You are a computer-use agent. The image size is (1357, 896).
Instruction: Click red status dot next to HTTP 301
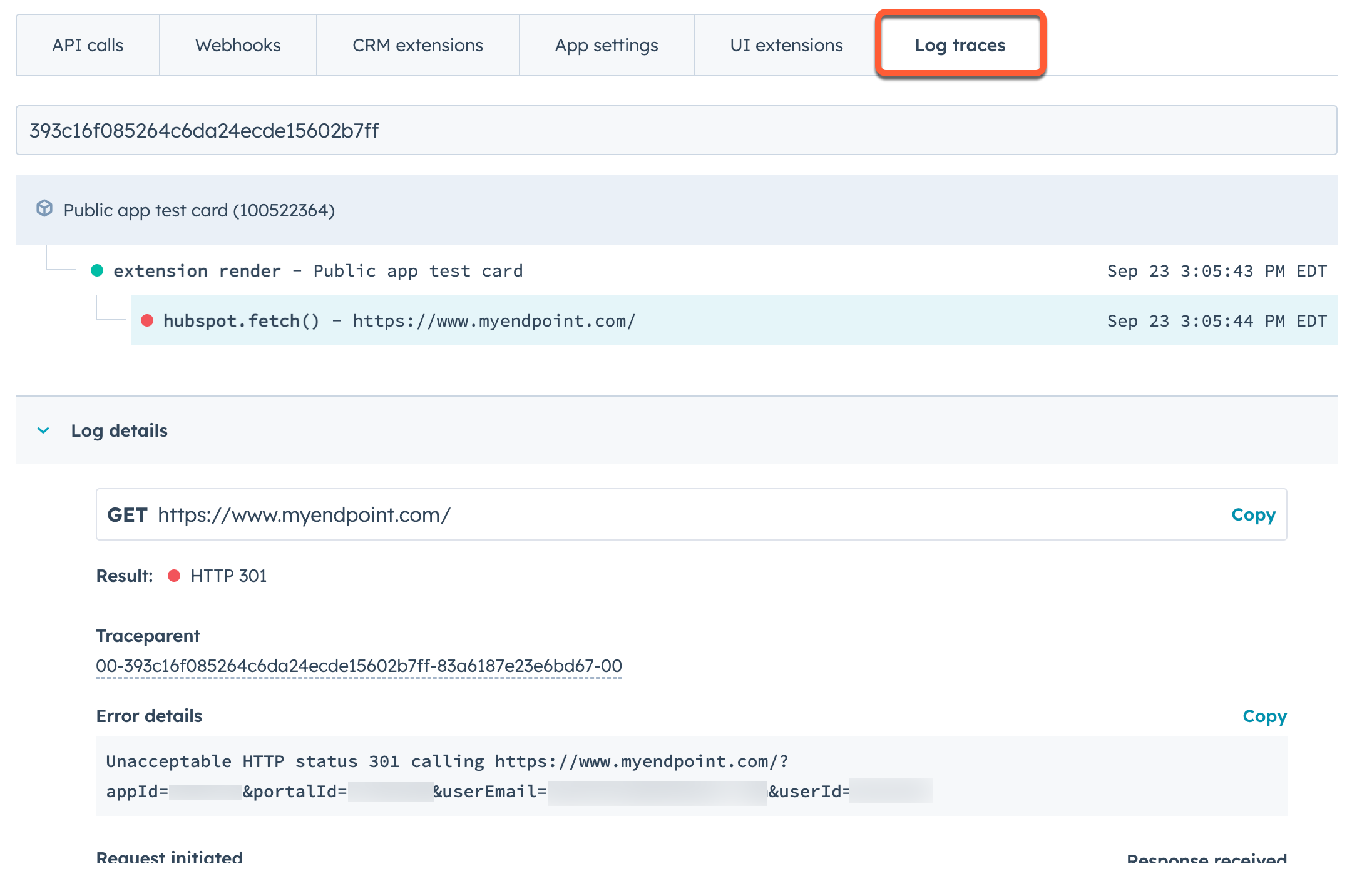click(x=175, y=576)
